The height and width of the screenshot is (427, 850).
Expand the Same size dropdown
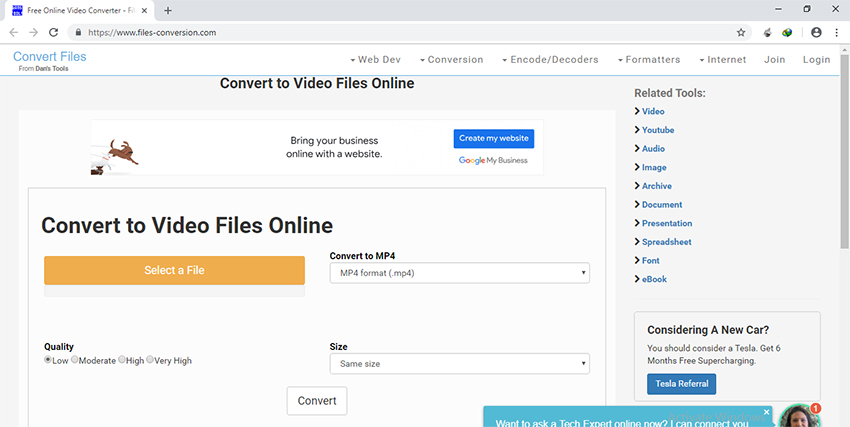459,364
